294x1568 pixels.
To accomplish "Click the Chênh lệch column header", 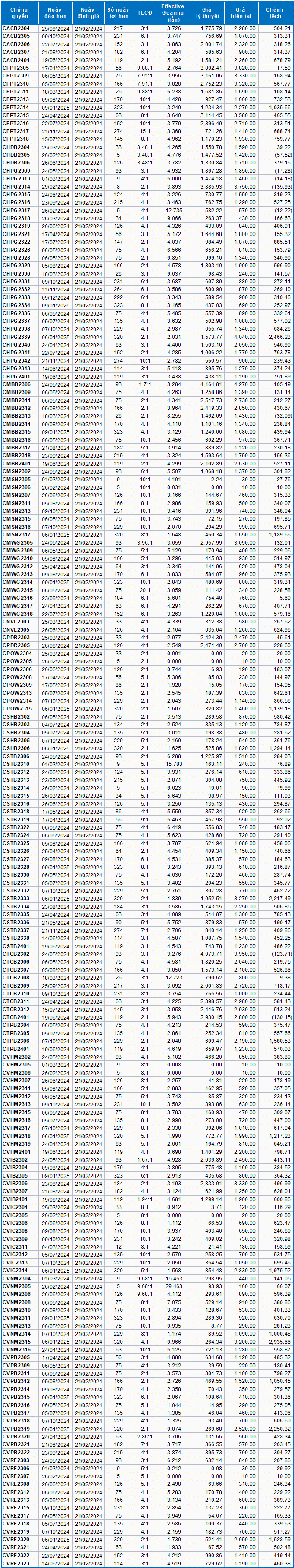I will pyautogui.click(x=275, y=13).
